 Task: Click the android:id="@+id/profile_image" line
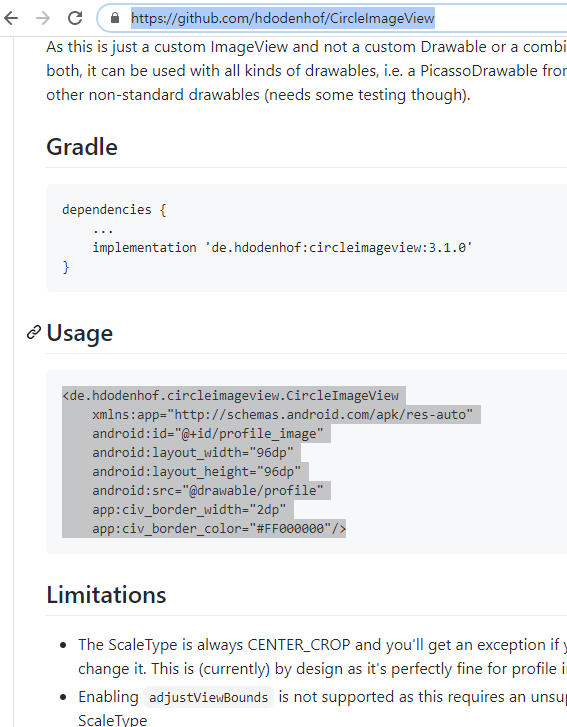click(208, 434)
